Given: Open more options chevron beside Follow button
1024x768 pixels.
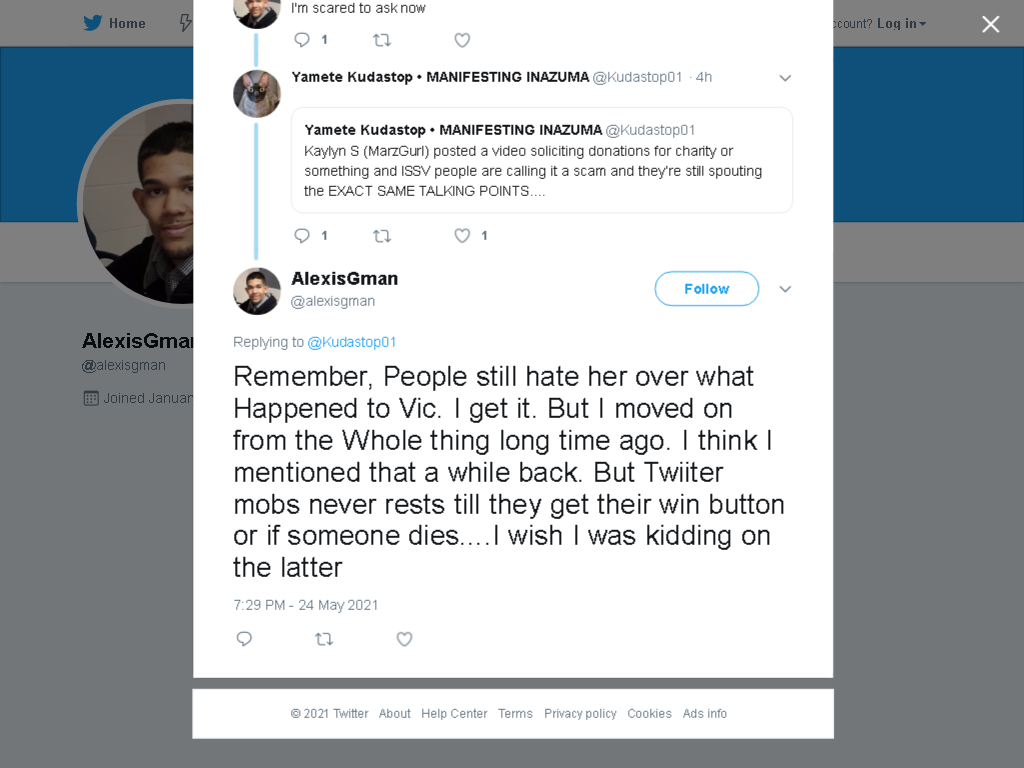Looking at the screenshot, I should coord(785,289).
